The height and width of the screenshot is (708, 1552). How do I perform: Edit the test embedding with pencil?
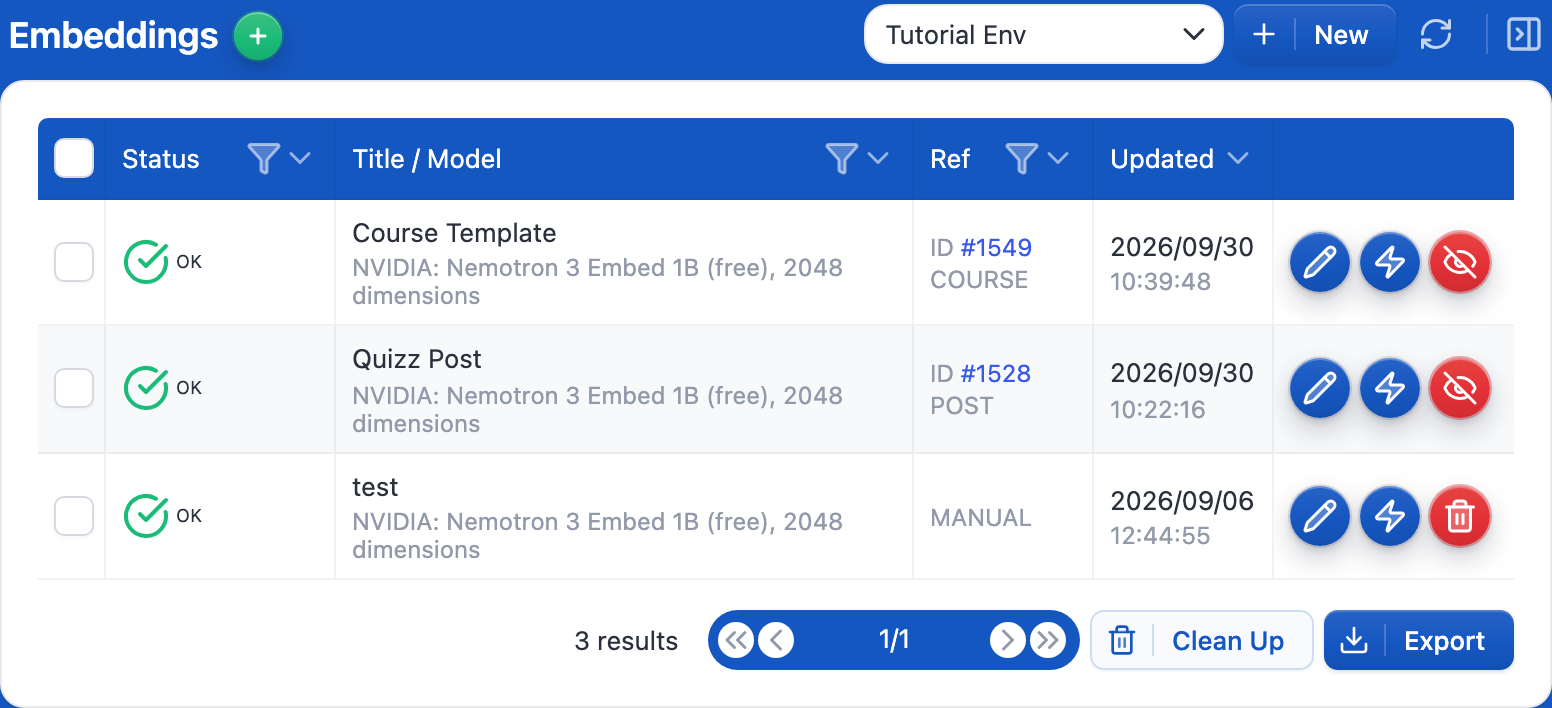[1320, 516]
